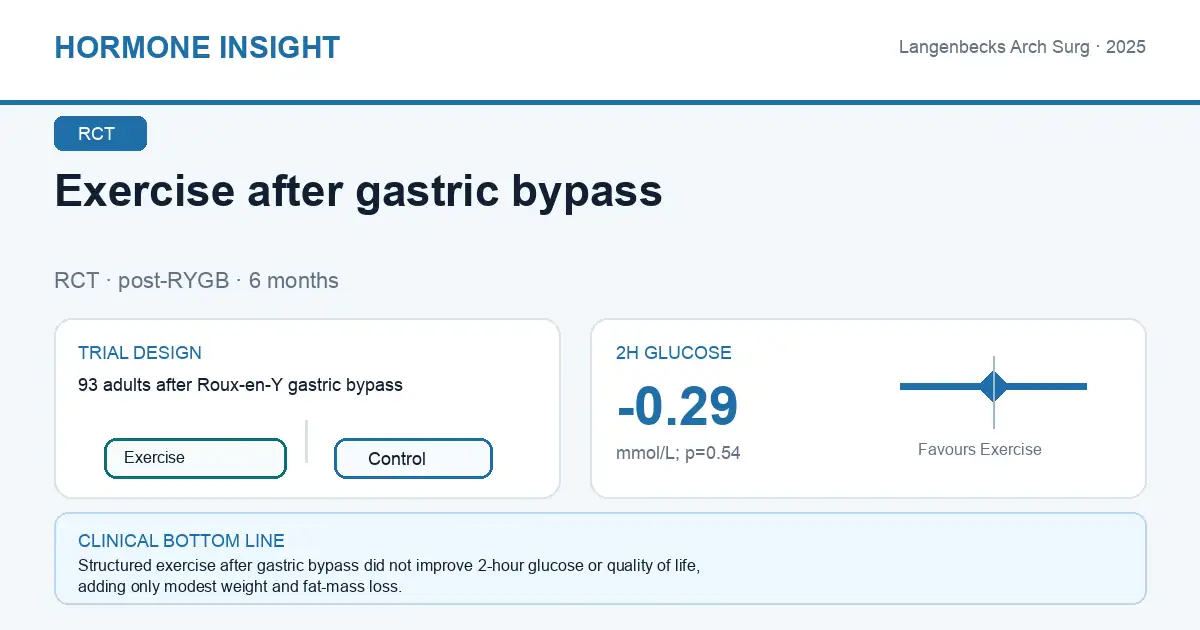This screenshot has width=1200, height=630.
Task: Click the CLINICAL BOTTOM LINE heading
Action: 181,541
